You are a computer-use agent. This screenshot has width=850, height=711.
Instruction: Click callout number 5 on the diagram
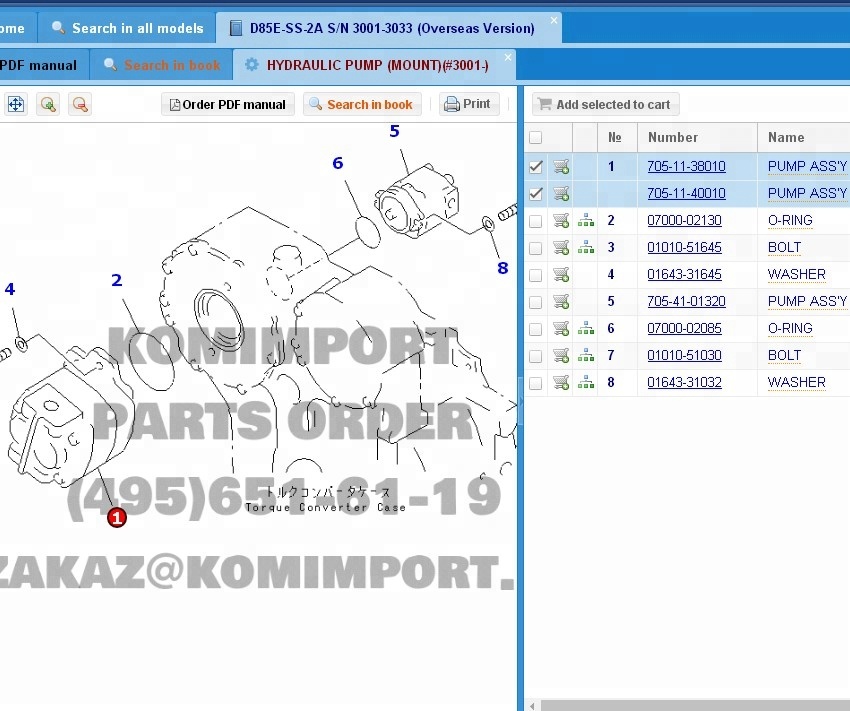tap(394, 131)
